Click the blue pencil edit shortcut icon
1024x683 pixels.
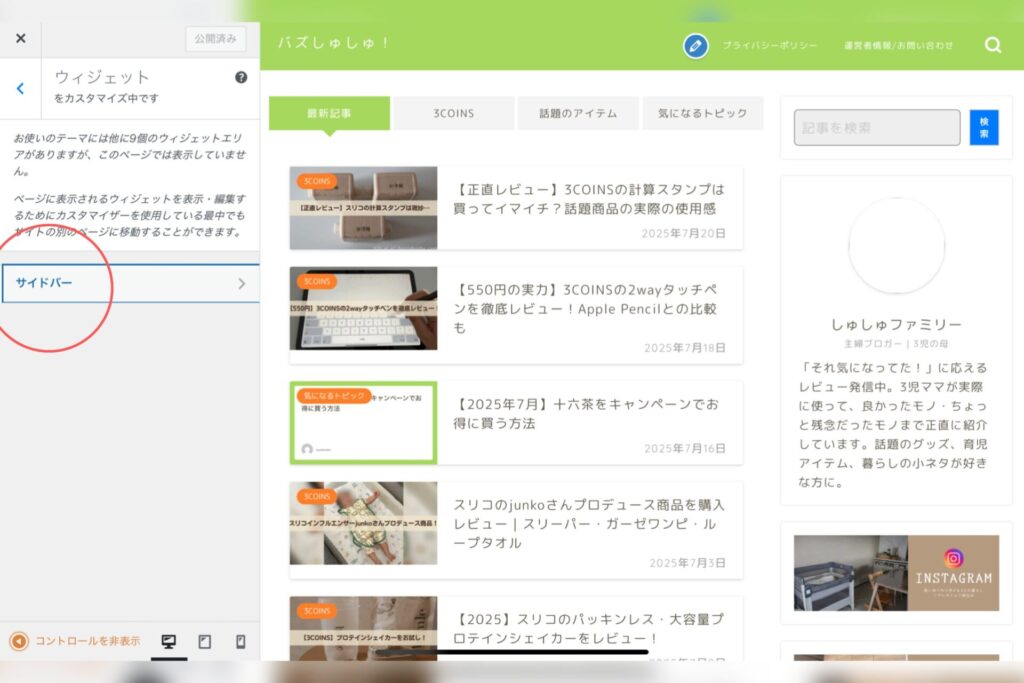pos(696,46)
